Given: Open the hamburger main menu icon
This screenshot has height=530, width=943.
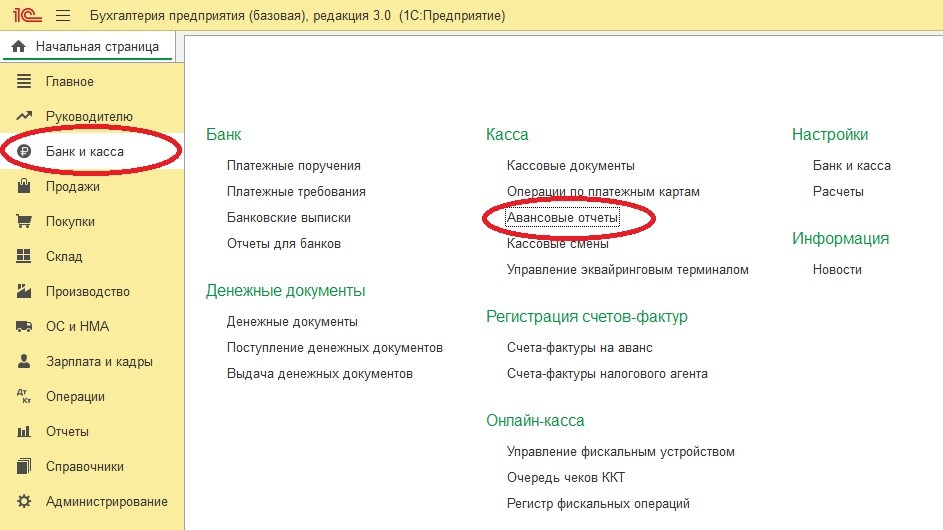Looking at the screenshot, I should 63,17.
